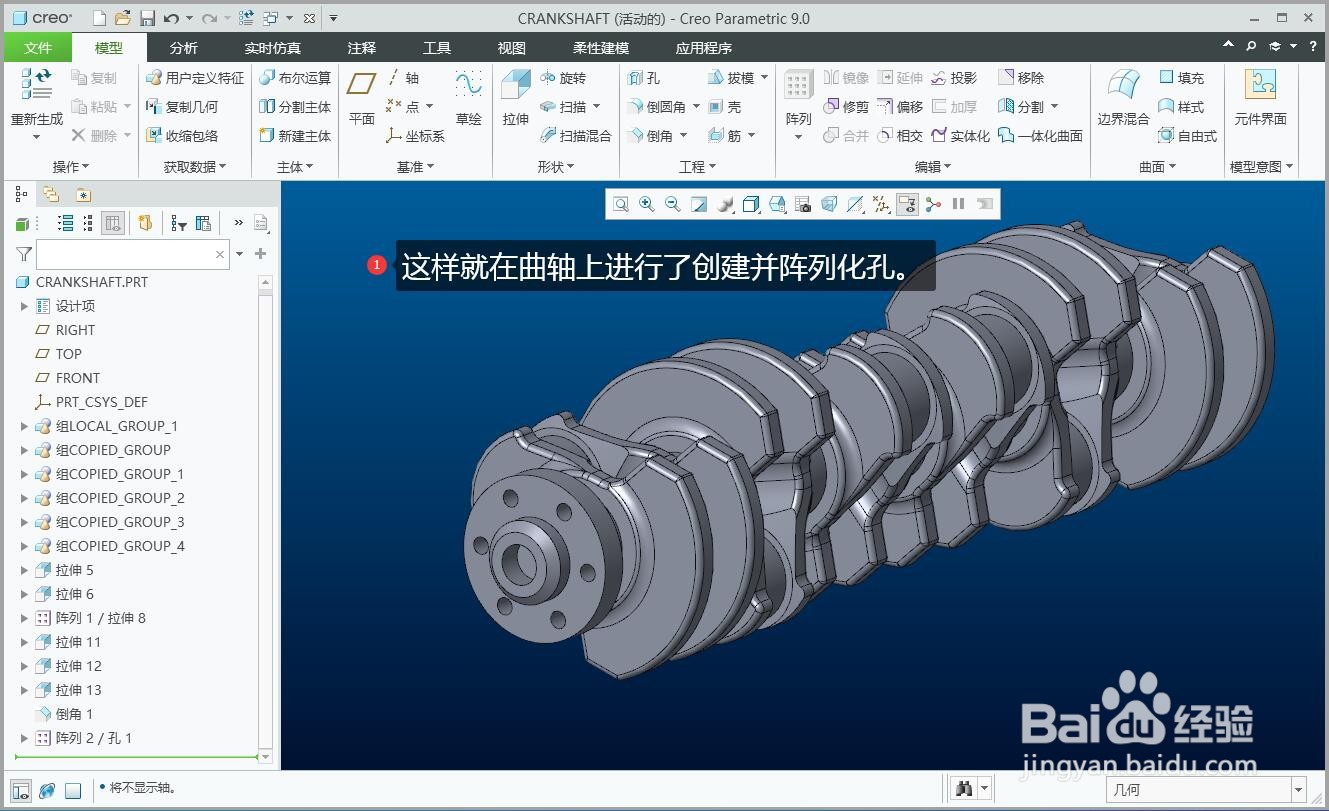This screenshot has height=811, width=1329.
Task: Expand the 设计项 tree node
Action: [24, 306]
